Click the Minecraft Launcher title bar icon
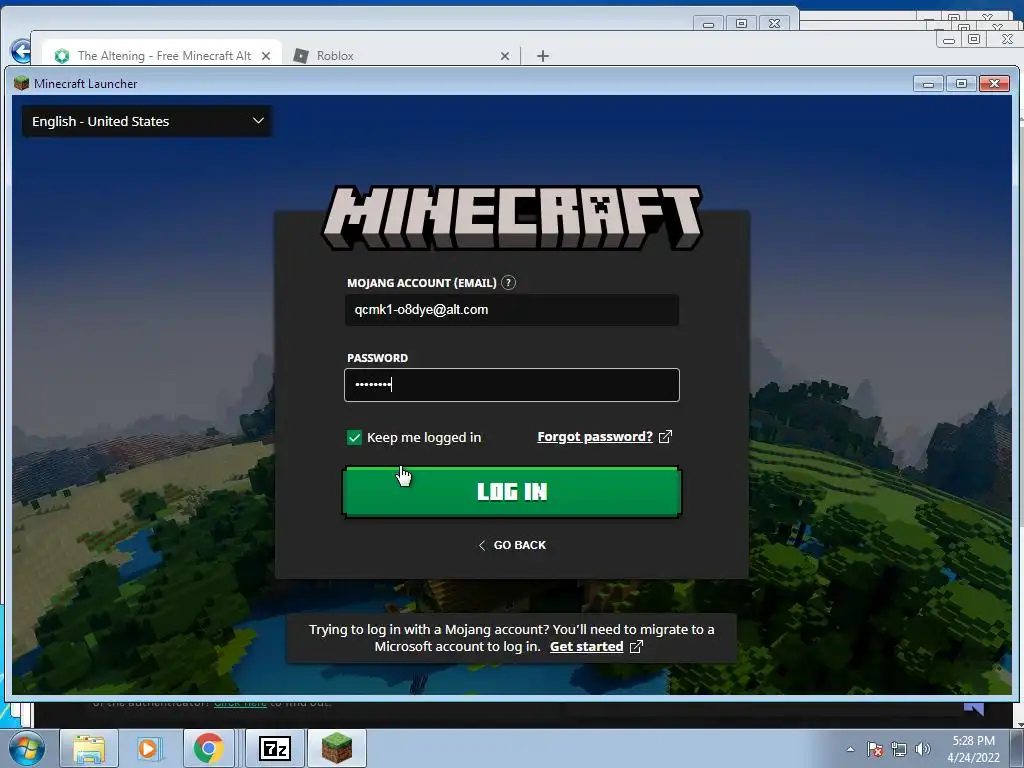Screen dimensions: 1024x768 tap(22, 83)
